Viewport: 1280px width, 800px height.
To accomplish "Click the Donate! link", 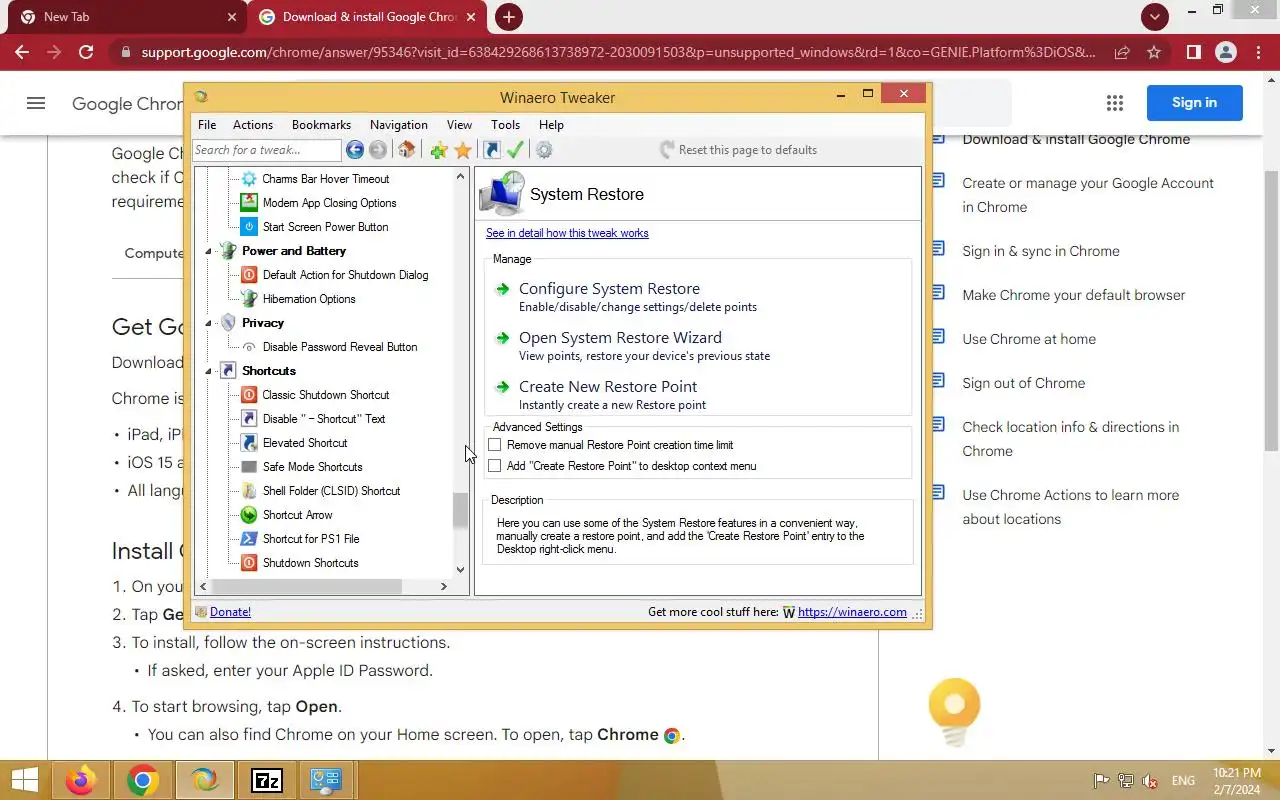I will 230,612.
